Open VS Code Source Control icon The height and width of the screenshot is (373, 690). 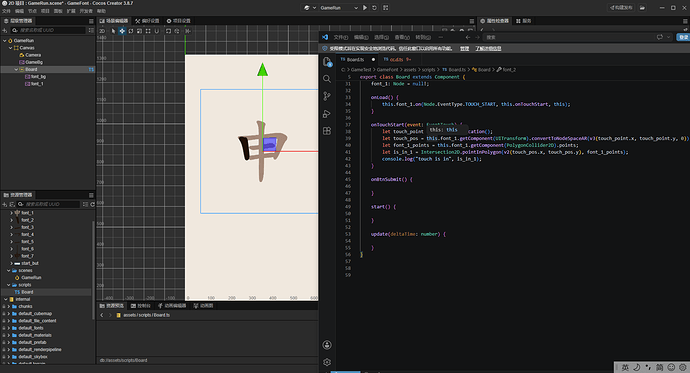click(x=327, y=96)
